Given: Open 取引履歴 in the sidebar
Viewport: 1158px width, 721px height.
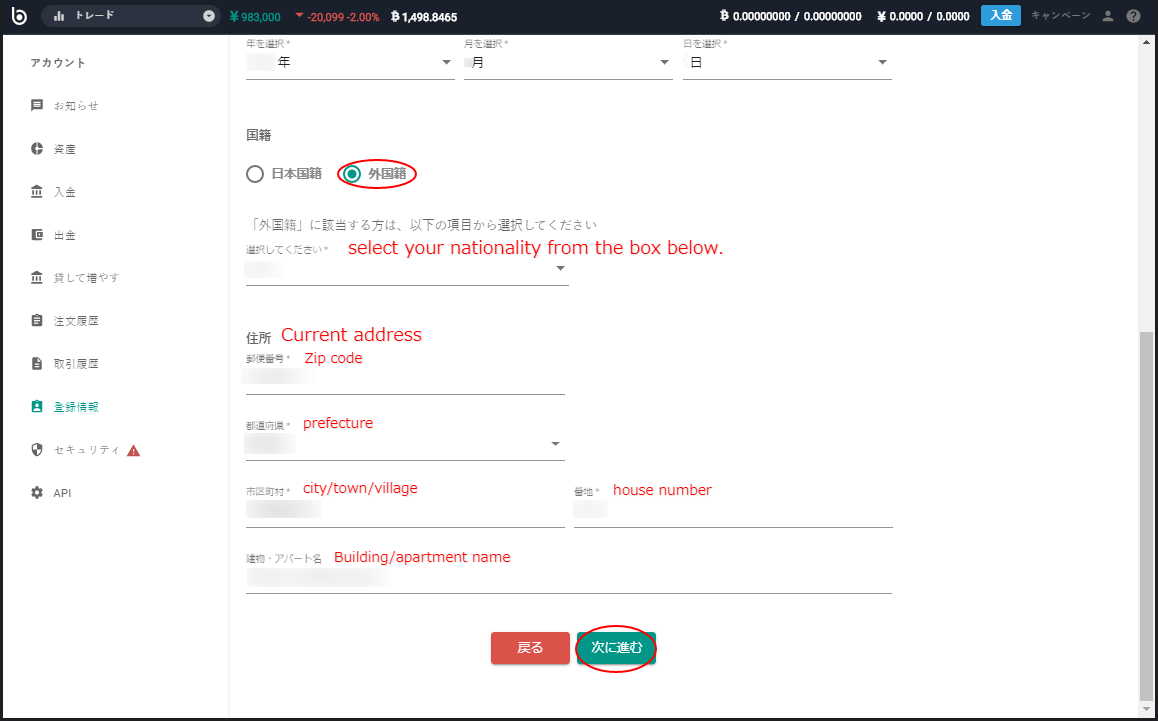Looking at the screenshot, I should (x=76, y=363).
